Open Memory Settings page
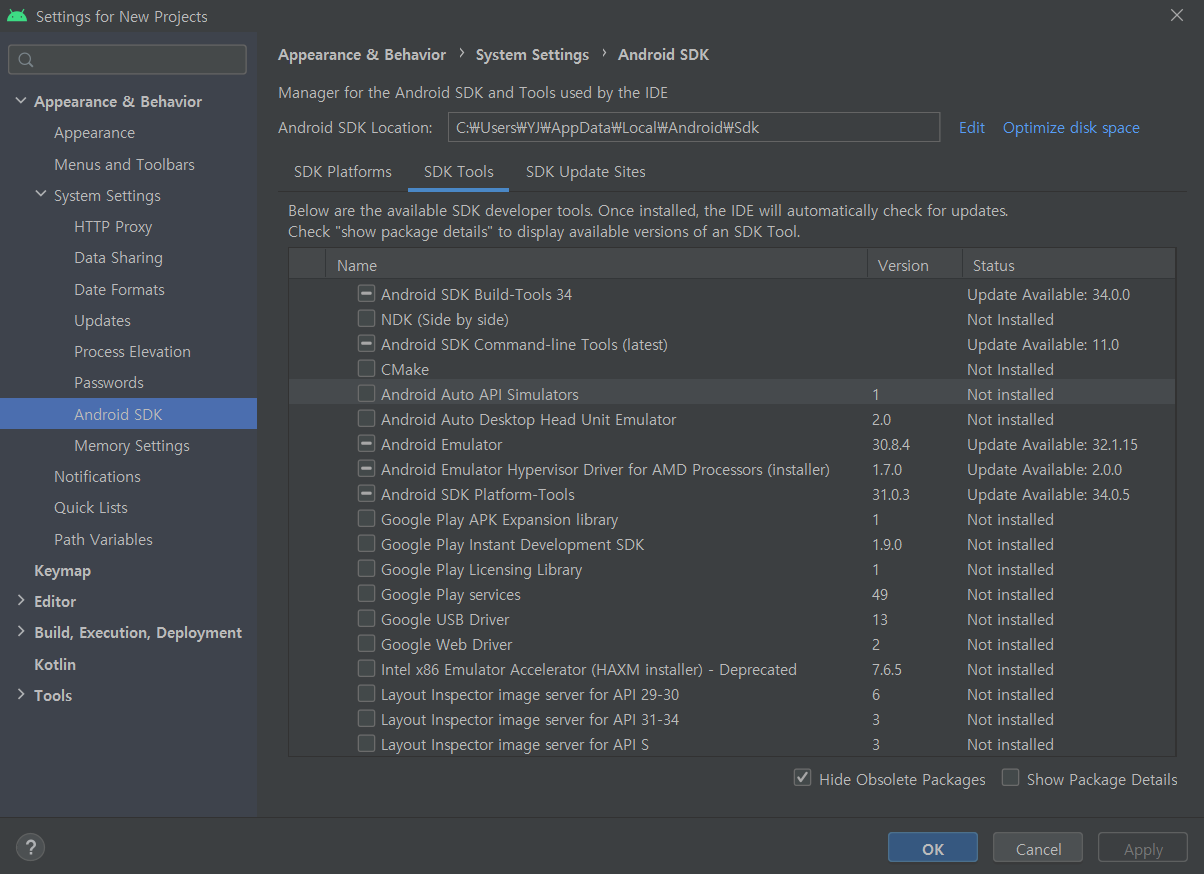The image size is (1204, 874). pyautogui.click(x=131, y=445)
